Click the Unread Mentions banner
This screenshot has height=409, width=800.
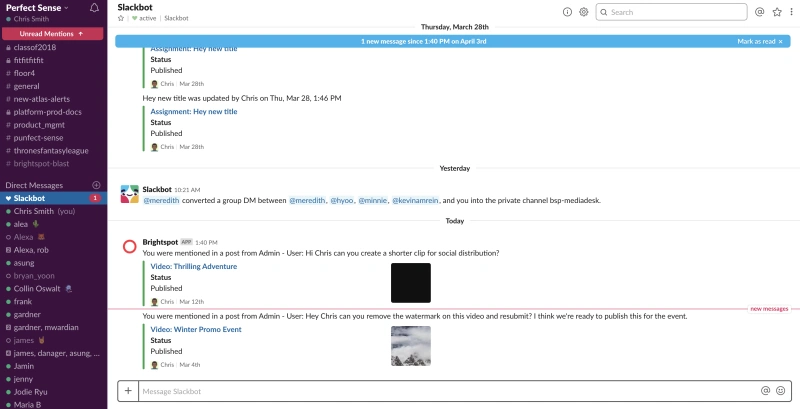[x=53, y=34]
